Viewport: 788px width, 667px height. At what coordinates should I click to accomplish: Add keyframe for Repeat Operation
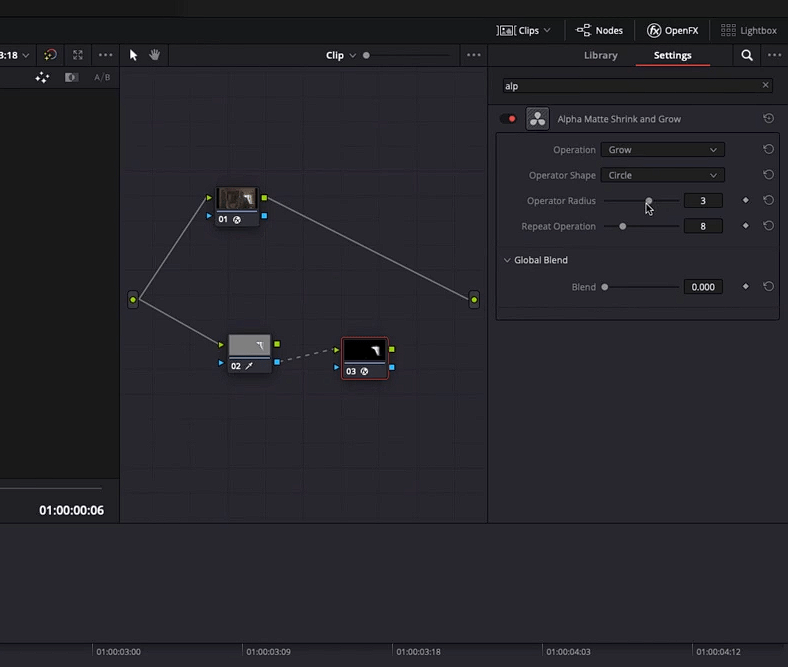coord(745,227)
